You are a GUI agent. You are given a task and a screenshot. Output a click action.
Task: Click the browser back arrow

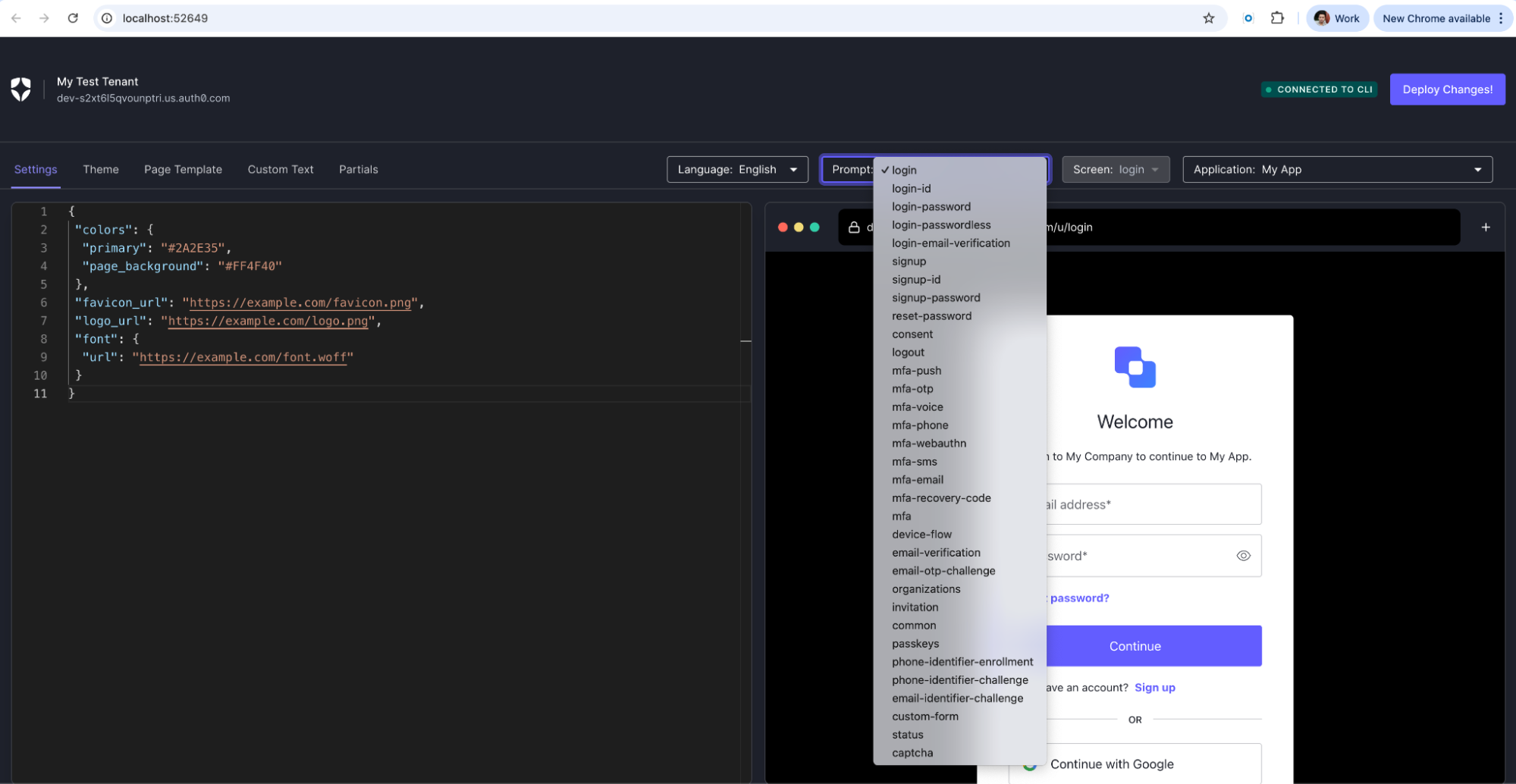(x=16, y=17)
